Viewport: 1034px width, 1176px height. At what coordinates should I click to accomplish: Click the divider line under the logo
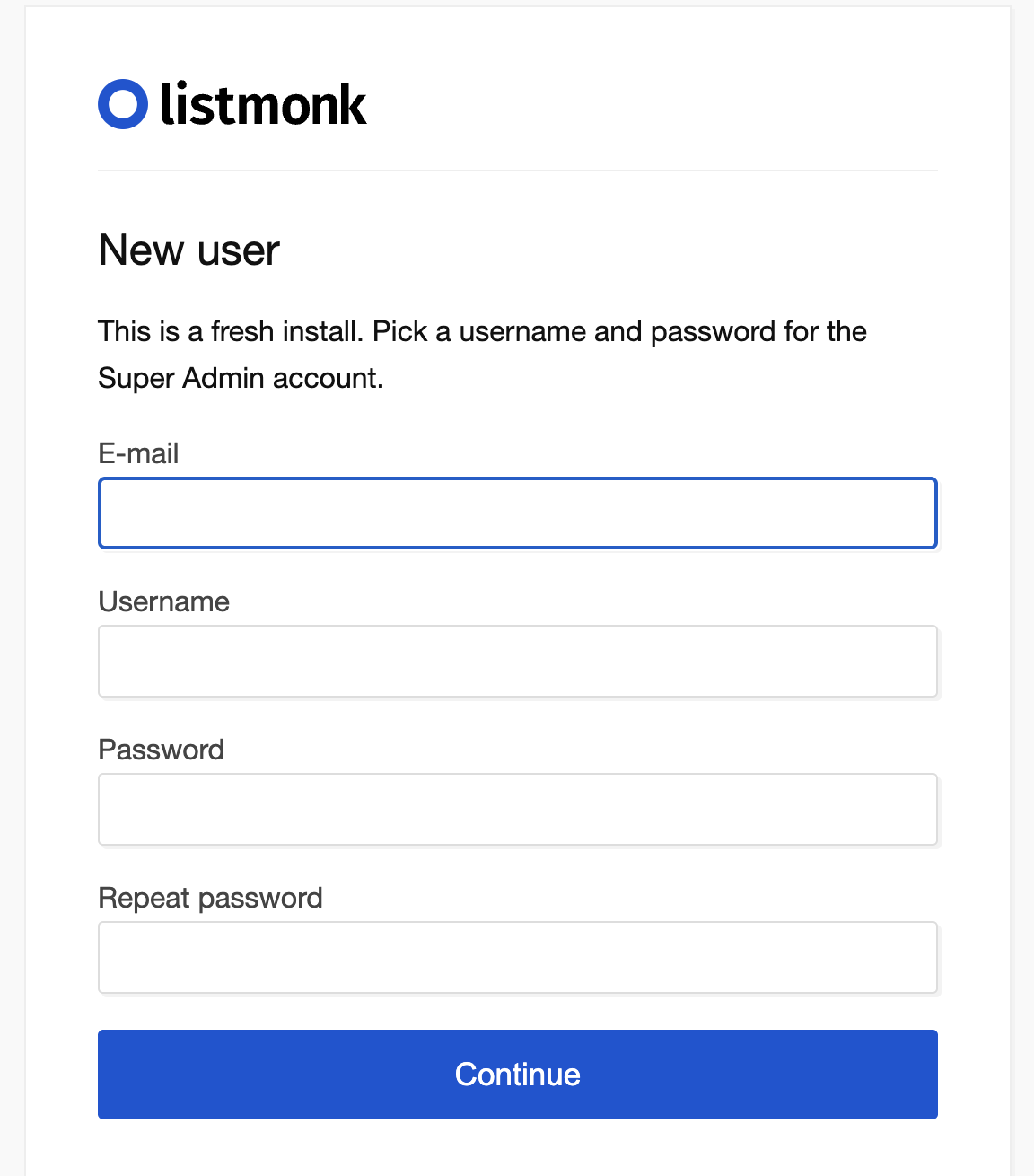coord(517,171)
